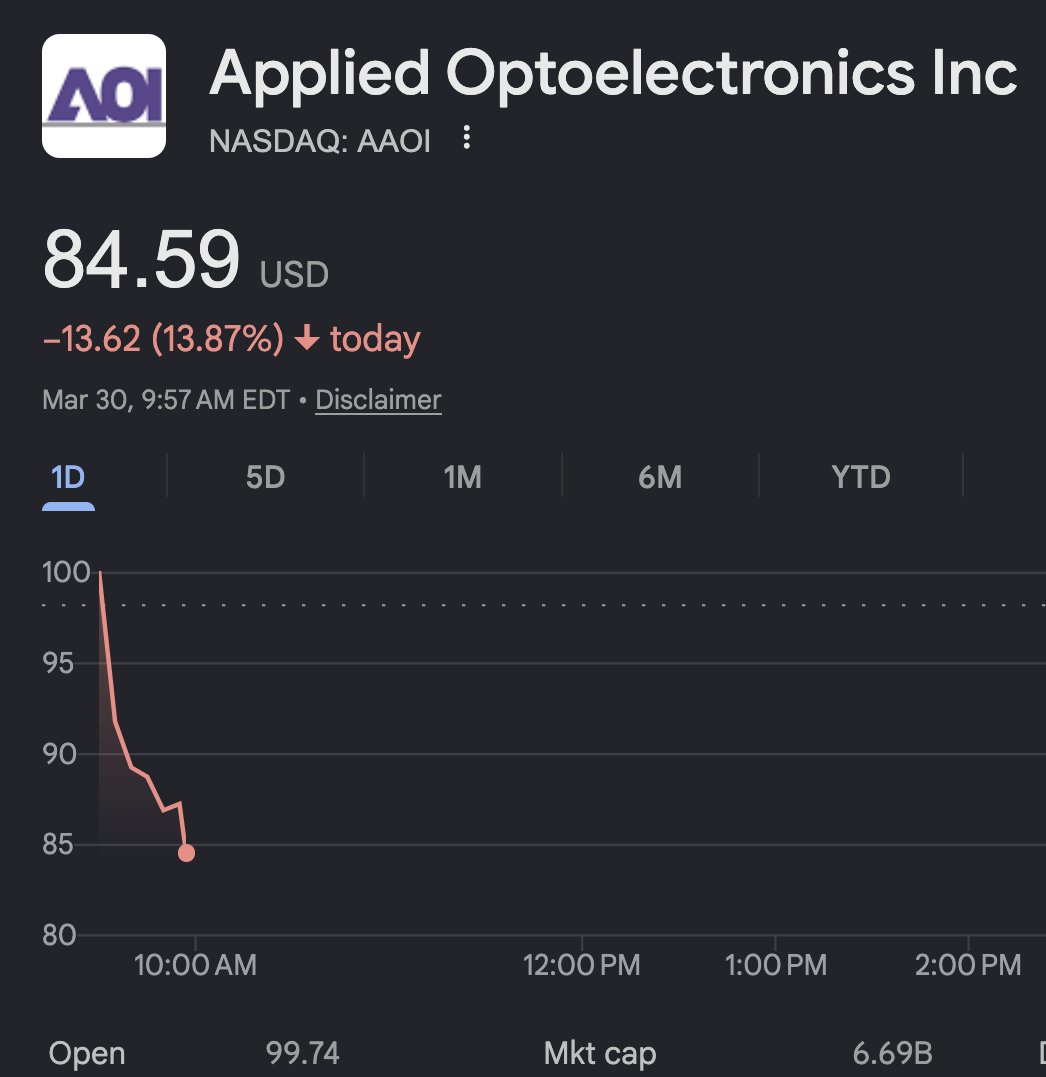
Task: Select the YTD chart range tab
Action: click(861, 478)
